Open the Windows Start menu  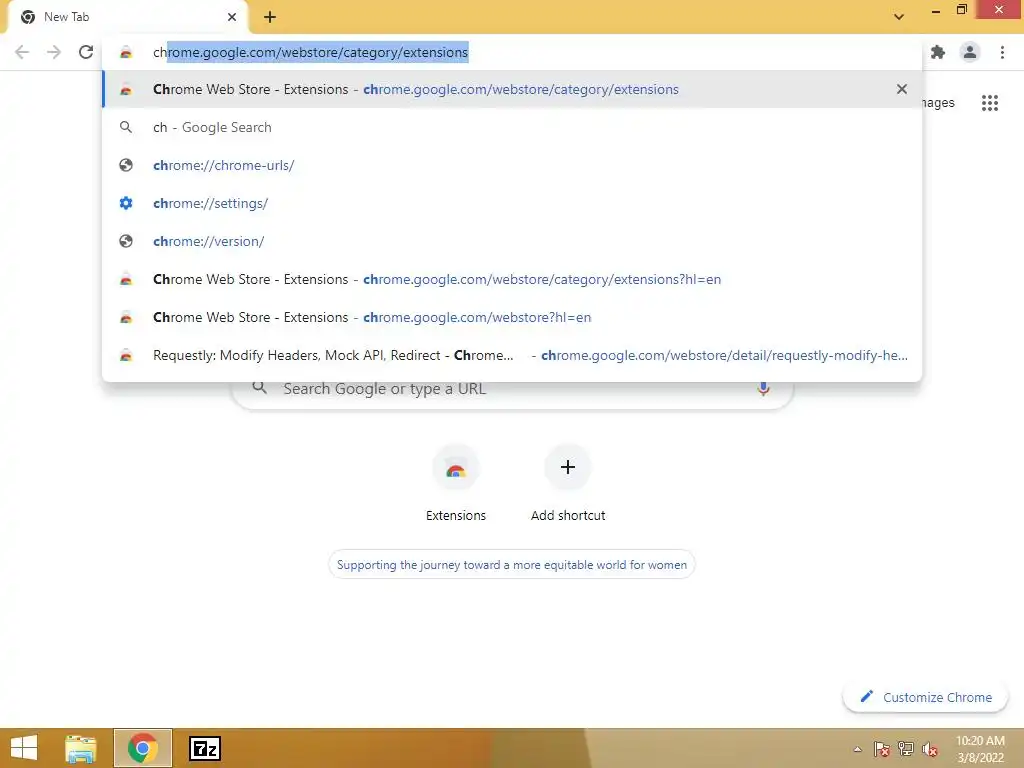[24, 748]
